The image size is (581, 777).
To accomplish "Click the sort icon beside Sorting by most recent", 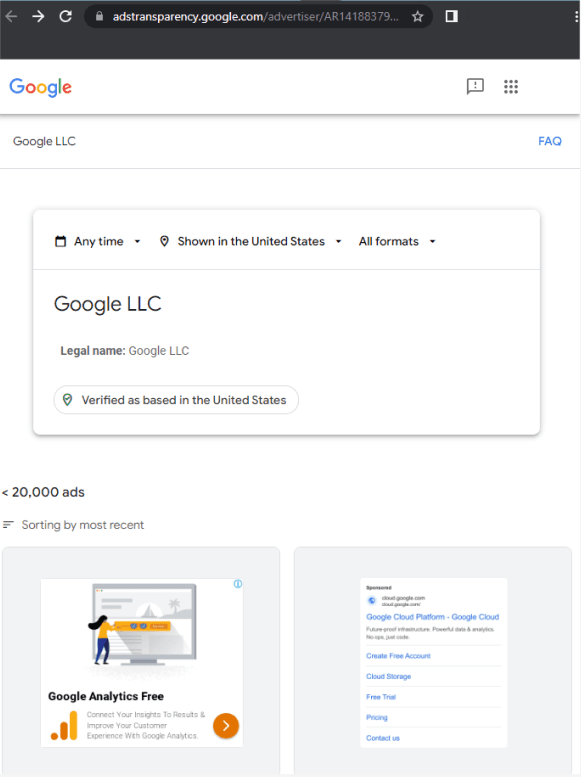I will (x=8, y=524).
